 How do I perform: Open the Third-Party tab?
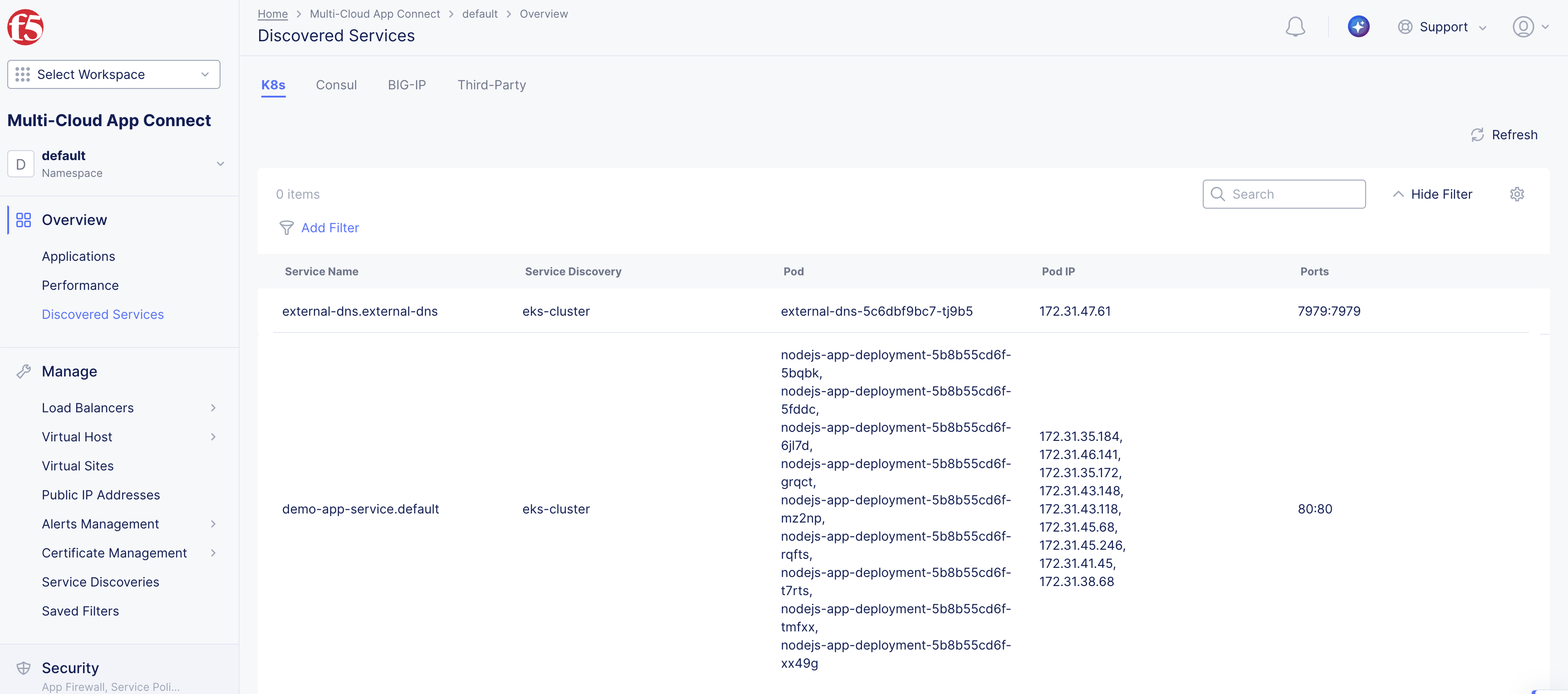tap(491, 85)
